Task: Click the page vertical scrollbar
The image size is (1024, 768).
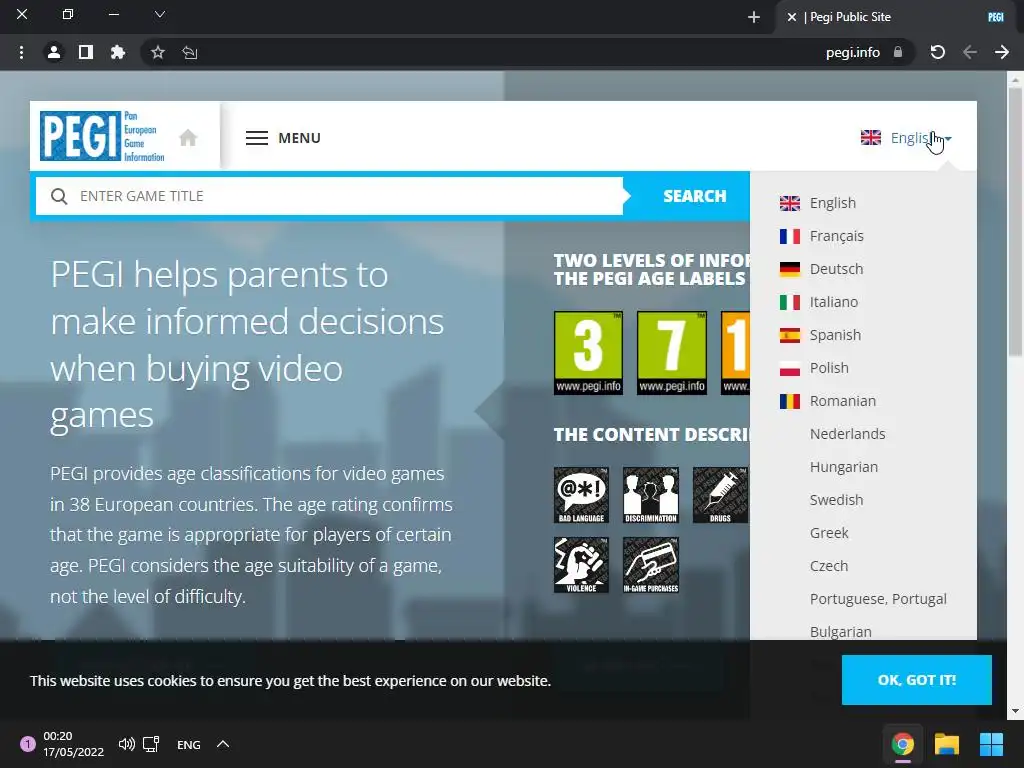Action: (1015, 222)
